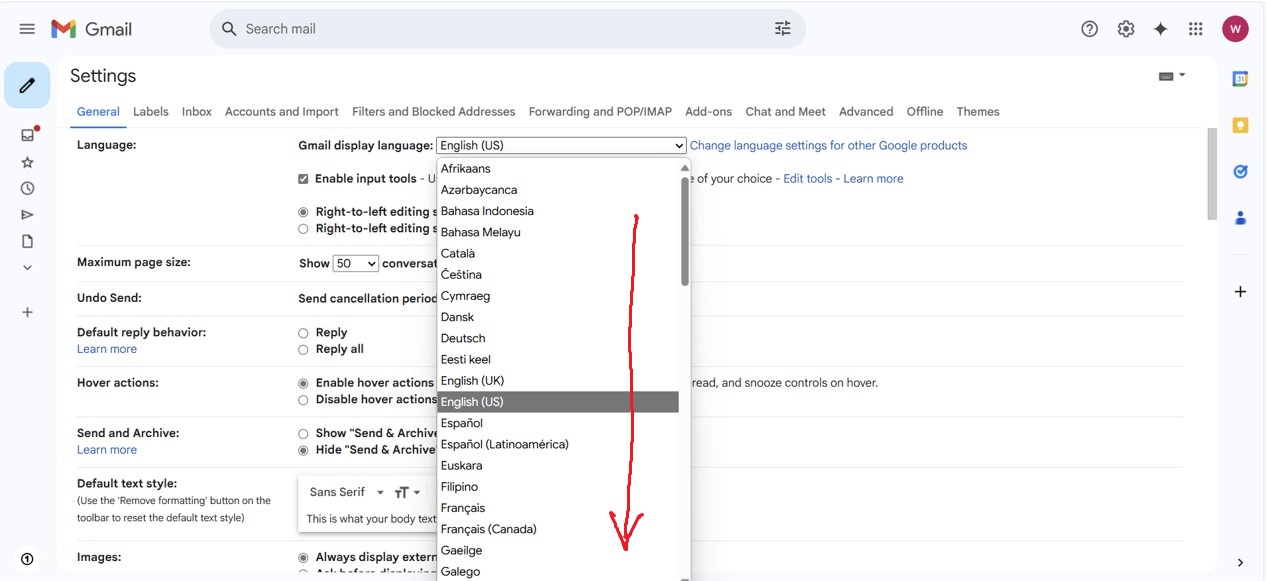Open Gmail display language dropdown
This screenshot has width=1266, height=581.
pos(561,146)
